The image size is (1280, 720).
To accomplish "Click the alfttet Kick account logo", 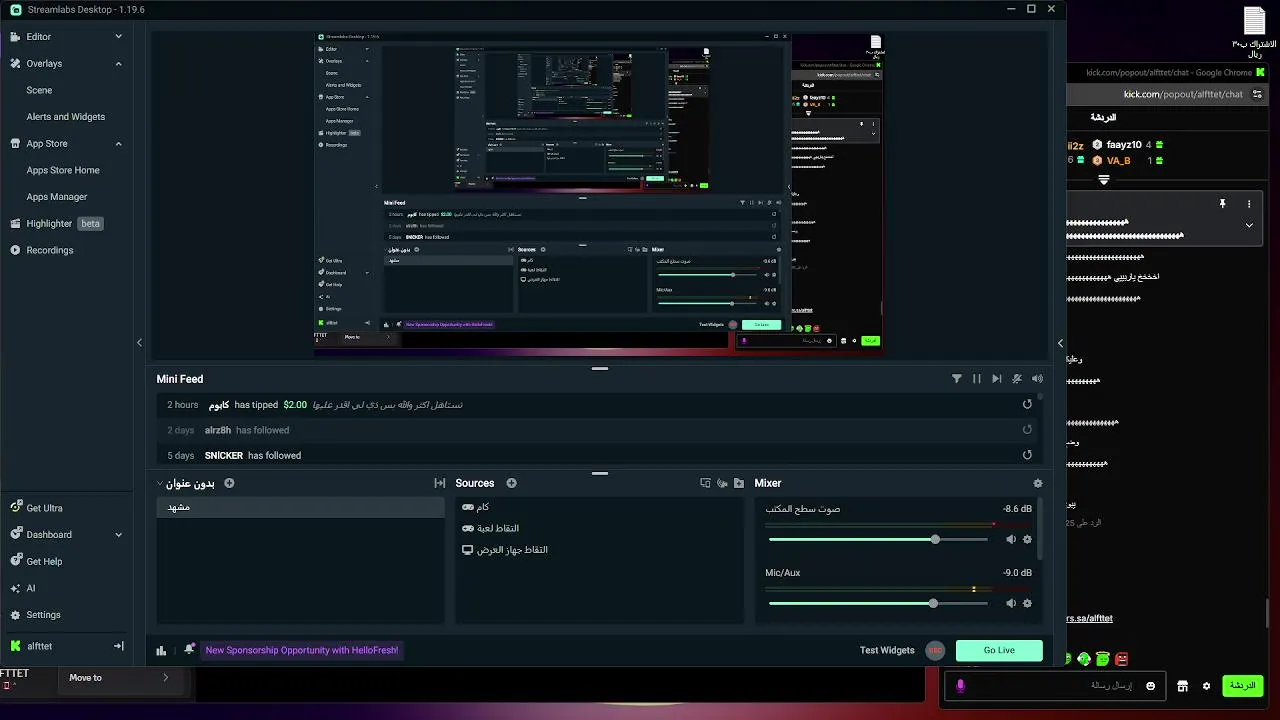I will 16,646.
